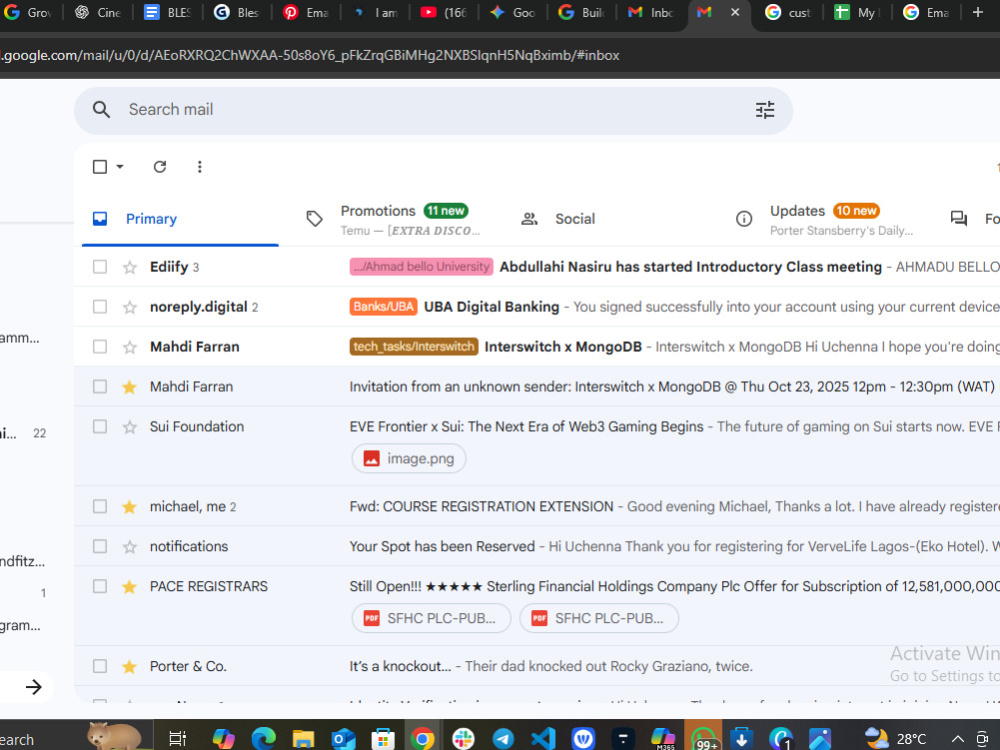Switch to the Pinterest browser tab
The height and width of the screenshot is (750, 1000).
[305, 13]
